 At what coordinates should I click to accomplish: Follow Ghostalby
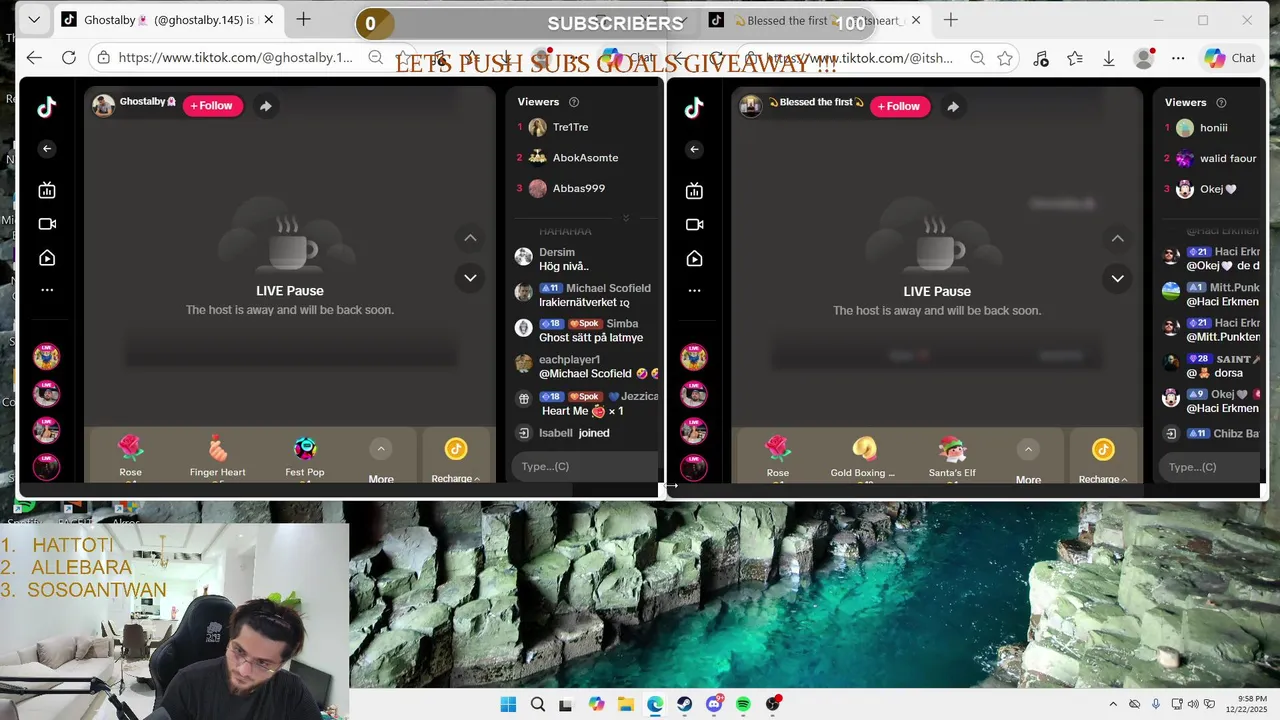(x=212, y=106)
